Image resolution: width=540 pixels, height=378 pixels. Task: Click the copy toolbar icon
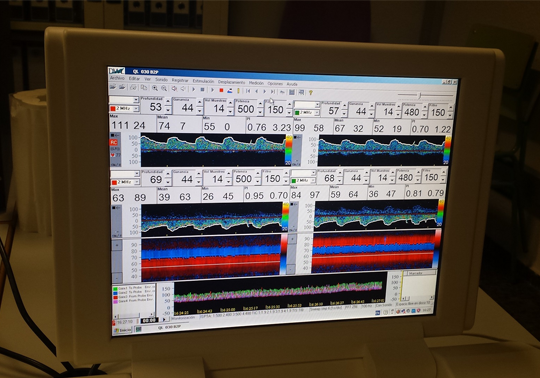coord(144,88)
